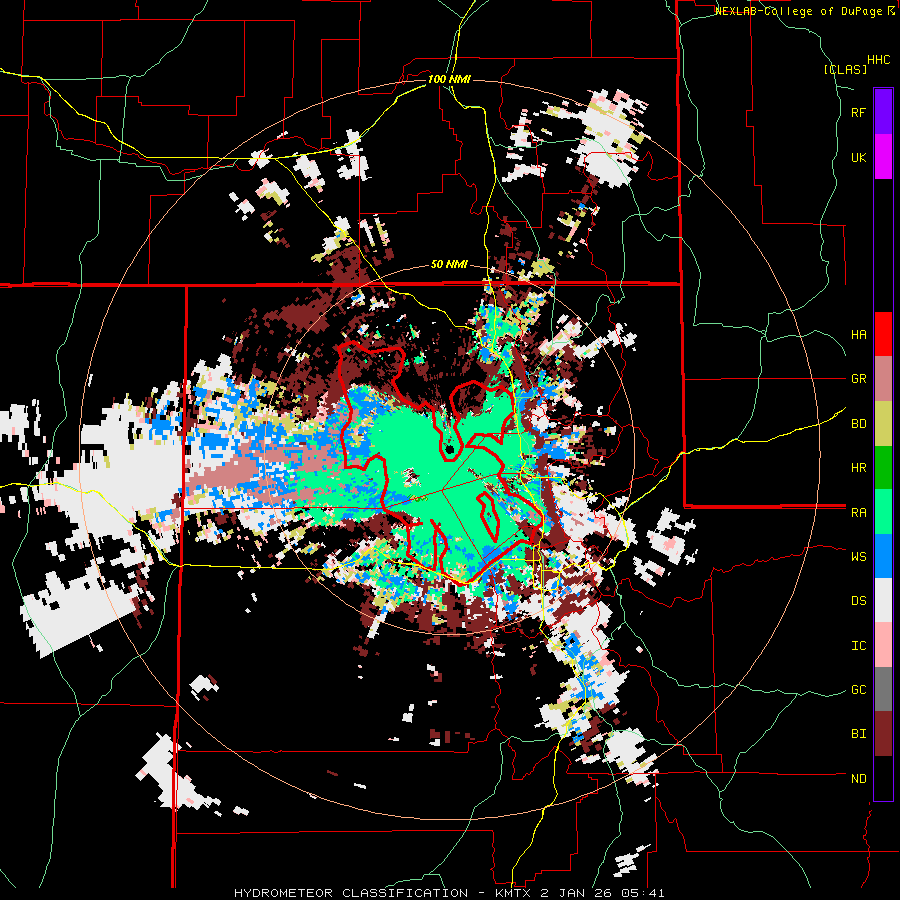Click the 'ND' legend label

coord(858,779)
